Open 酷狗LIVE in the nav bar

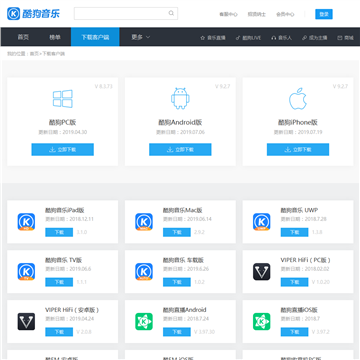pos(248,38)
